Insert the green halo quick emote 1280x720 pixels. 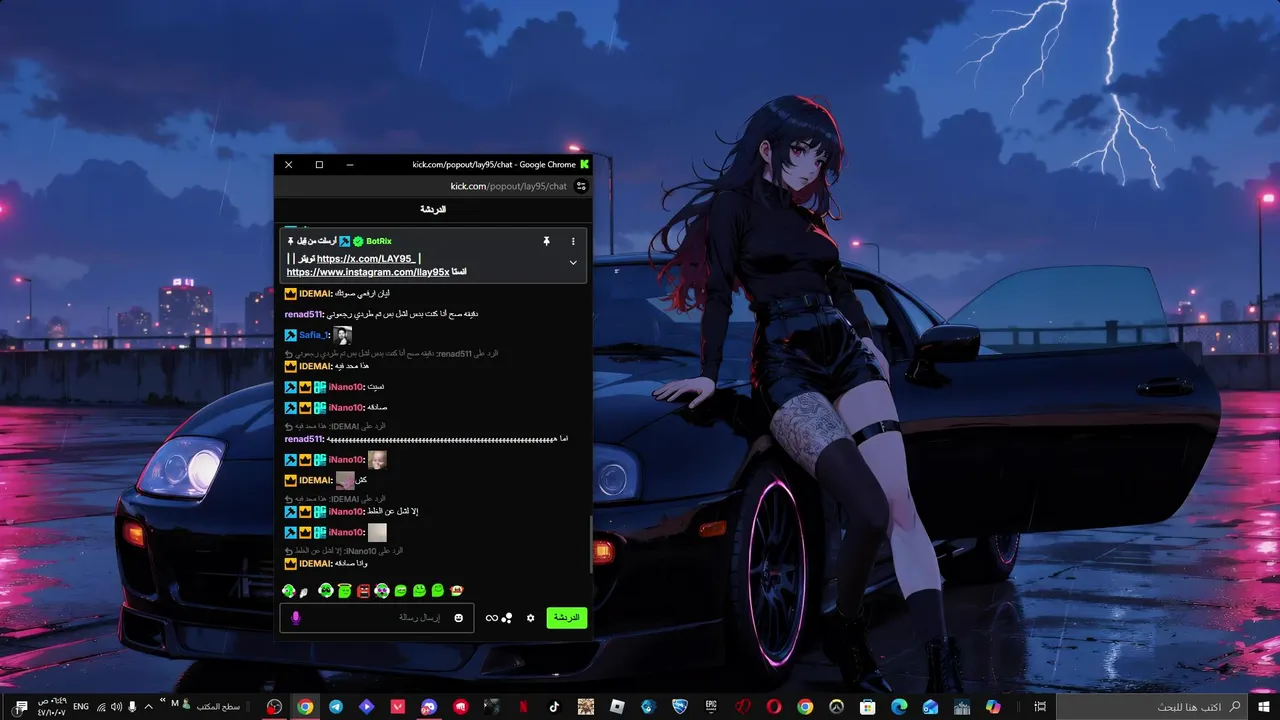[343, 591]
